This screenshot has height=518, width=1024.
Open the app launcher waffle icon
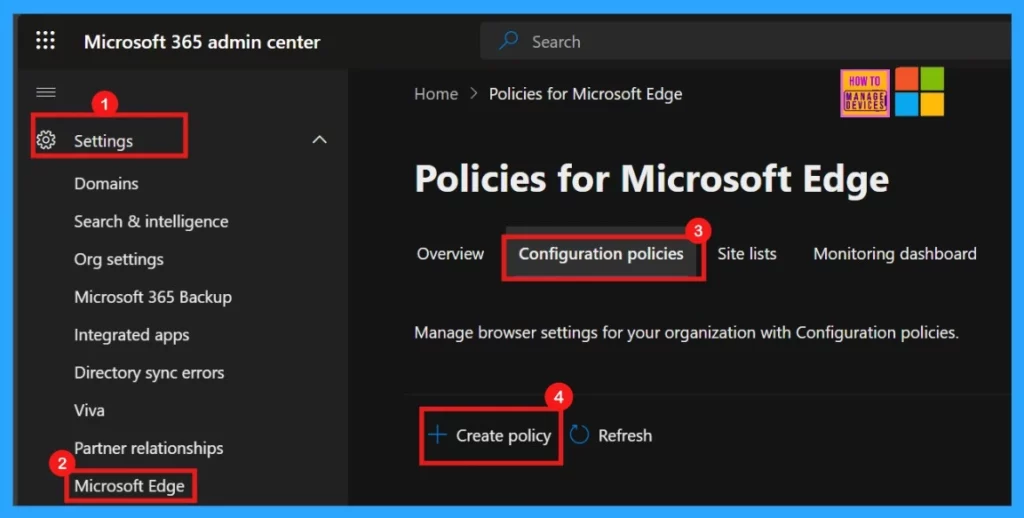(45, 40)
